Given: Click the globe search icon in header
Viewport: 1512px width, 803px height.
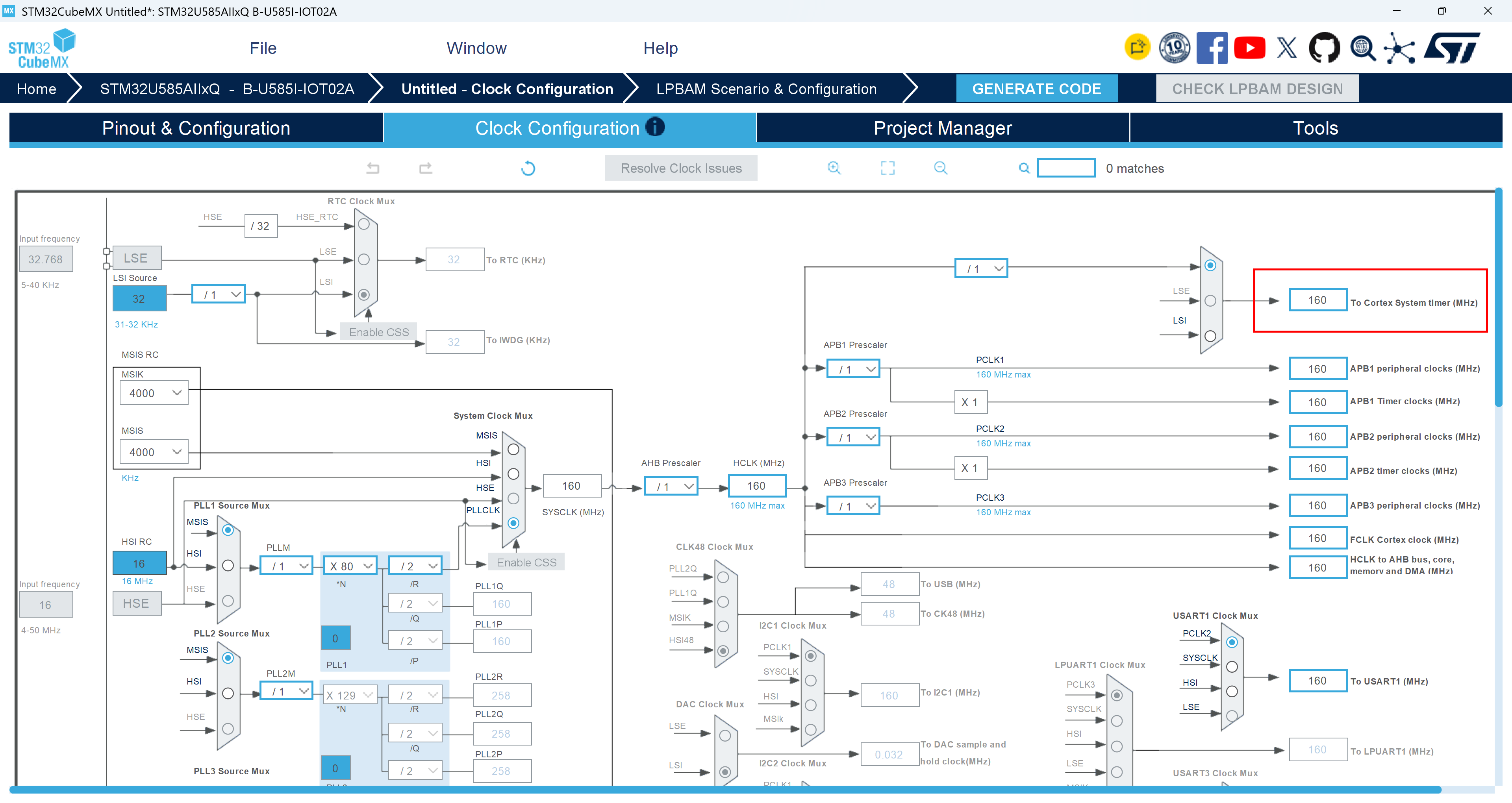Looking at the screenshot, I should (1362, 48).
